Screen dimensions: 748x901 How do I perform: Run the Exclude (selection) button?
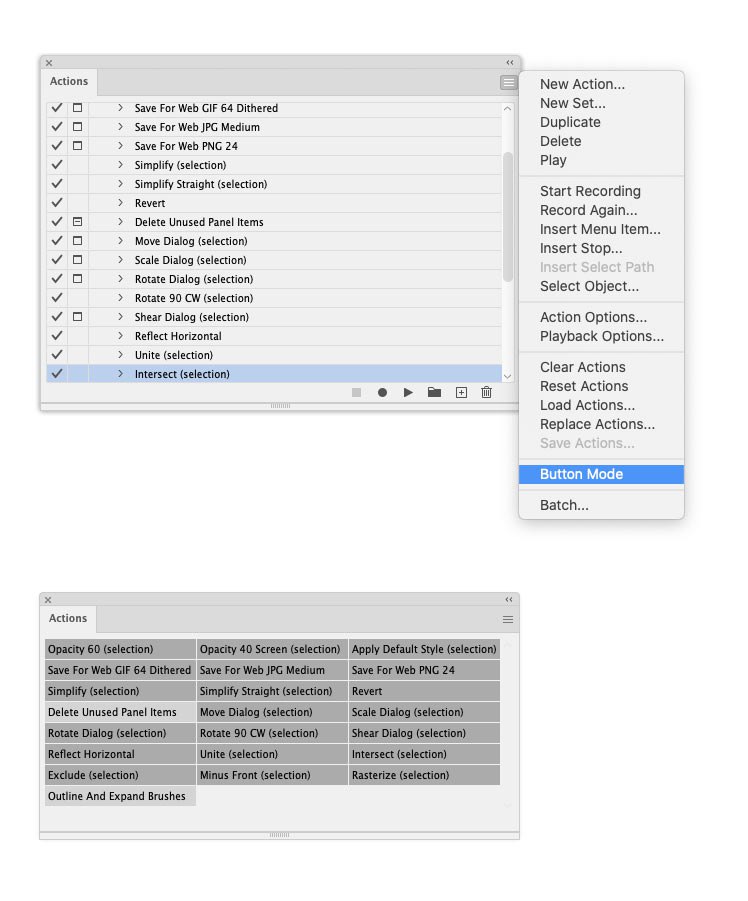[x=120, y=775]
